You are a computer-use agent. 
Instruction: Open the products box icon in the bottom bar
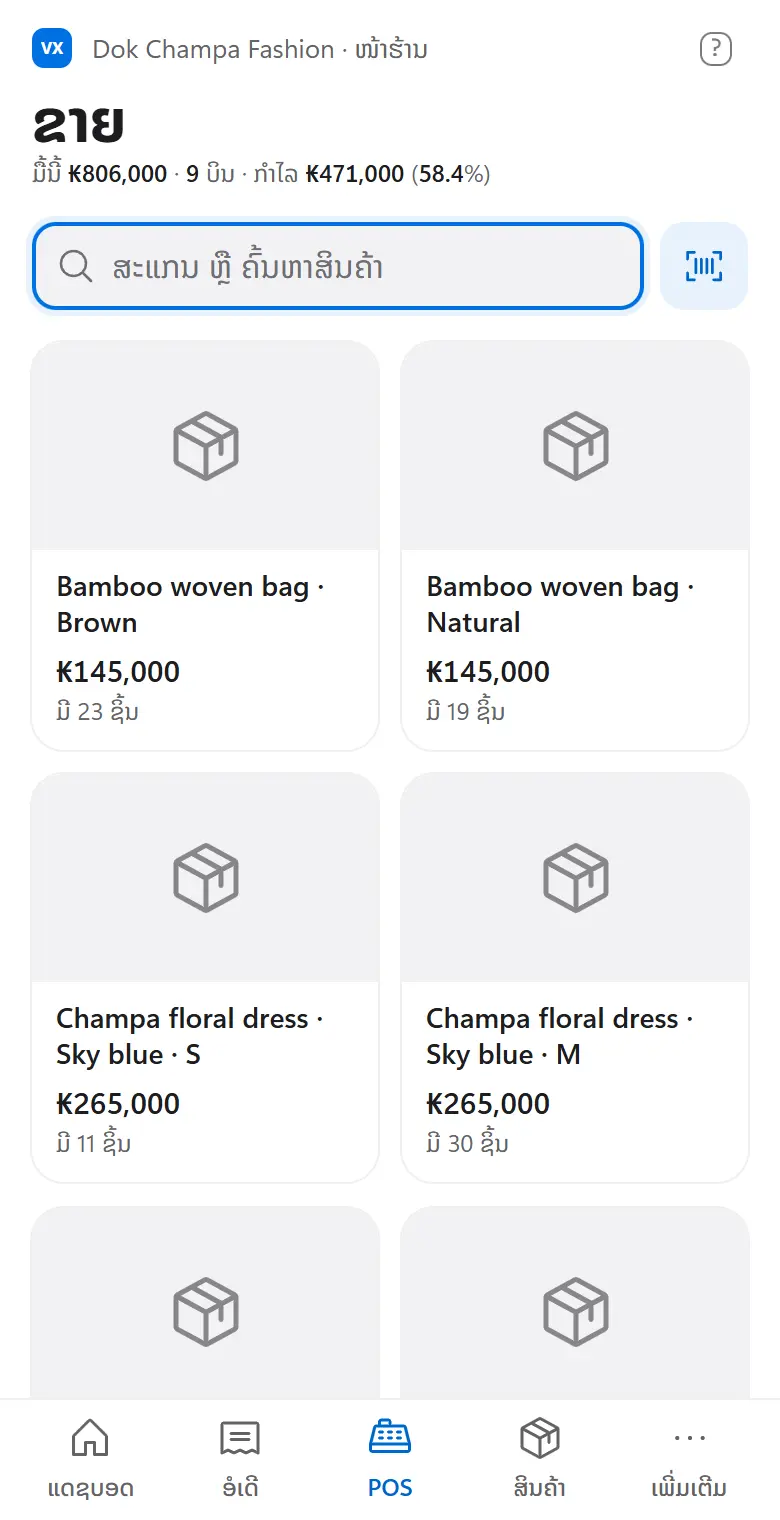[540, 1439]
